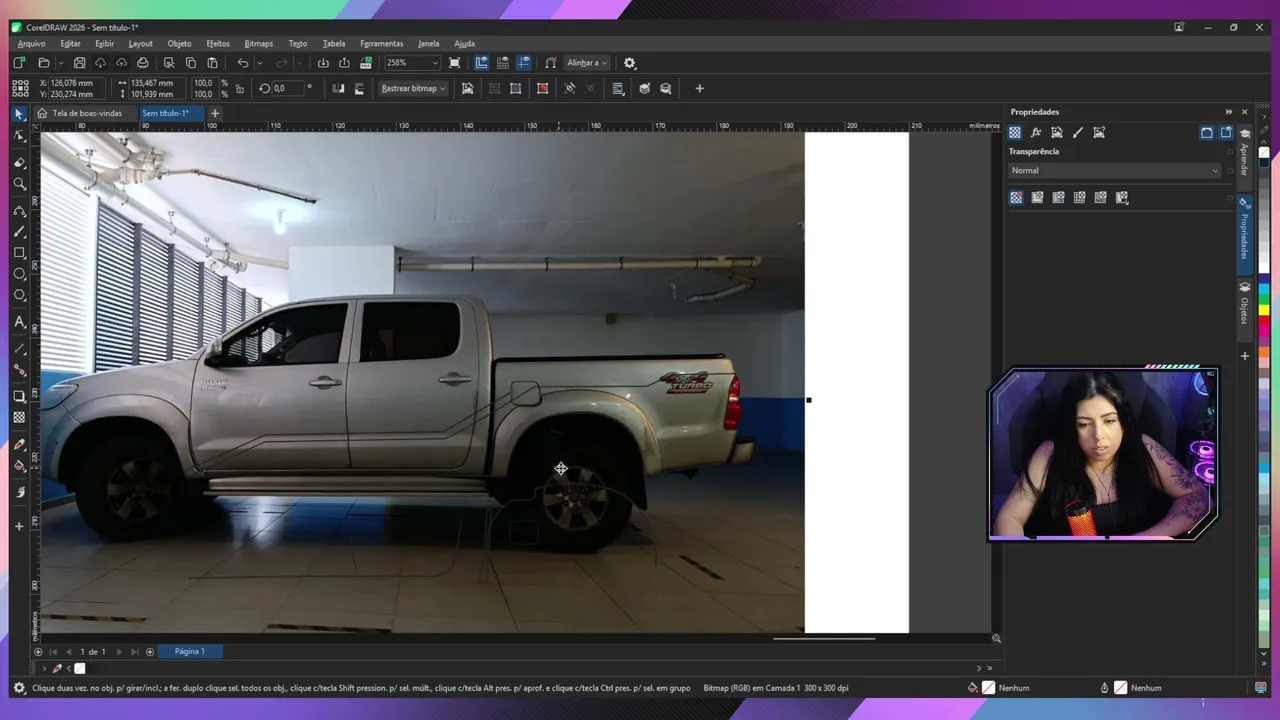
Task: Open the Options gear in toolbar
Action: (x=629, y=63)
